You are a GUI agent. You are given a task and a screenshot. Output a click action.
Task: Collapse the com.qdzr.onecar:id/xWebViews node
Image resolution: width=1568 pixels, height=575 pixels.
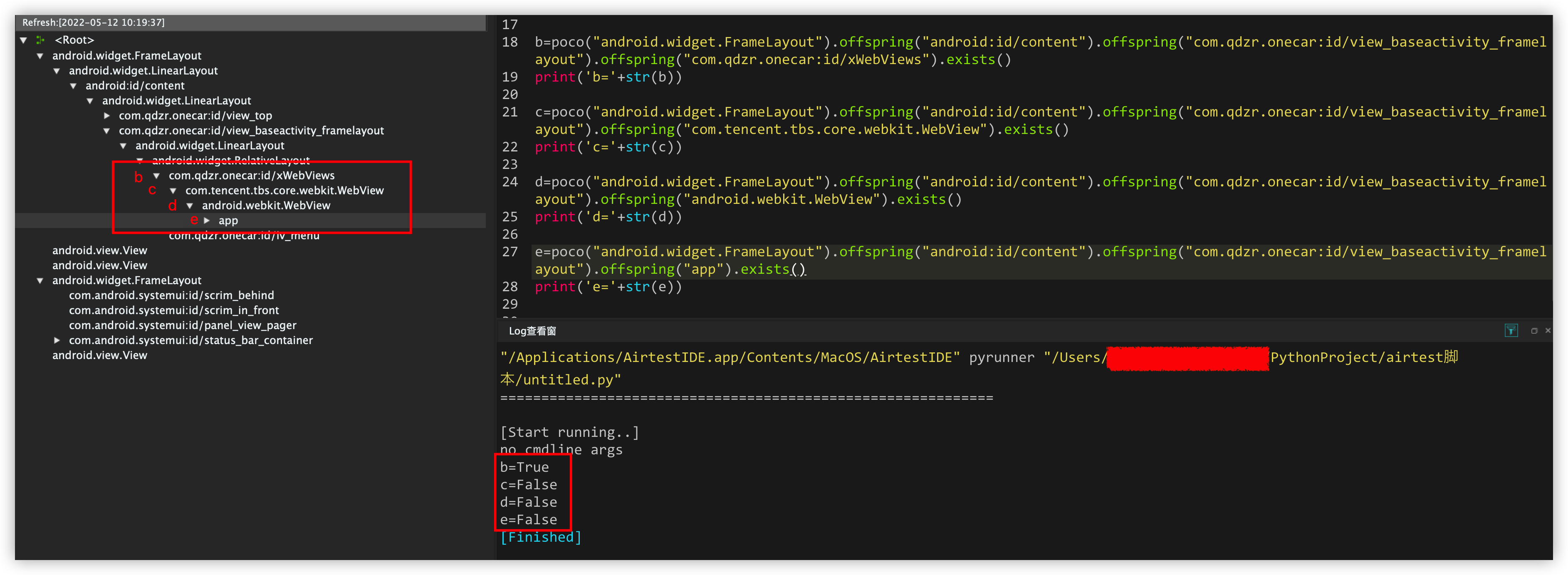click(156, 176)
